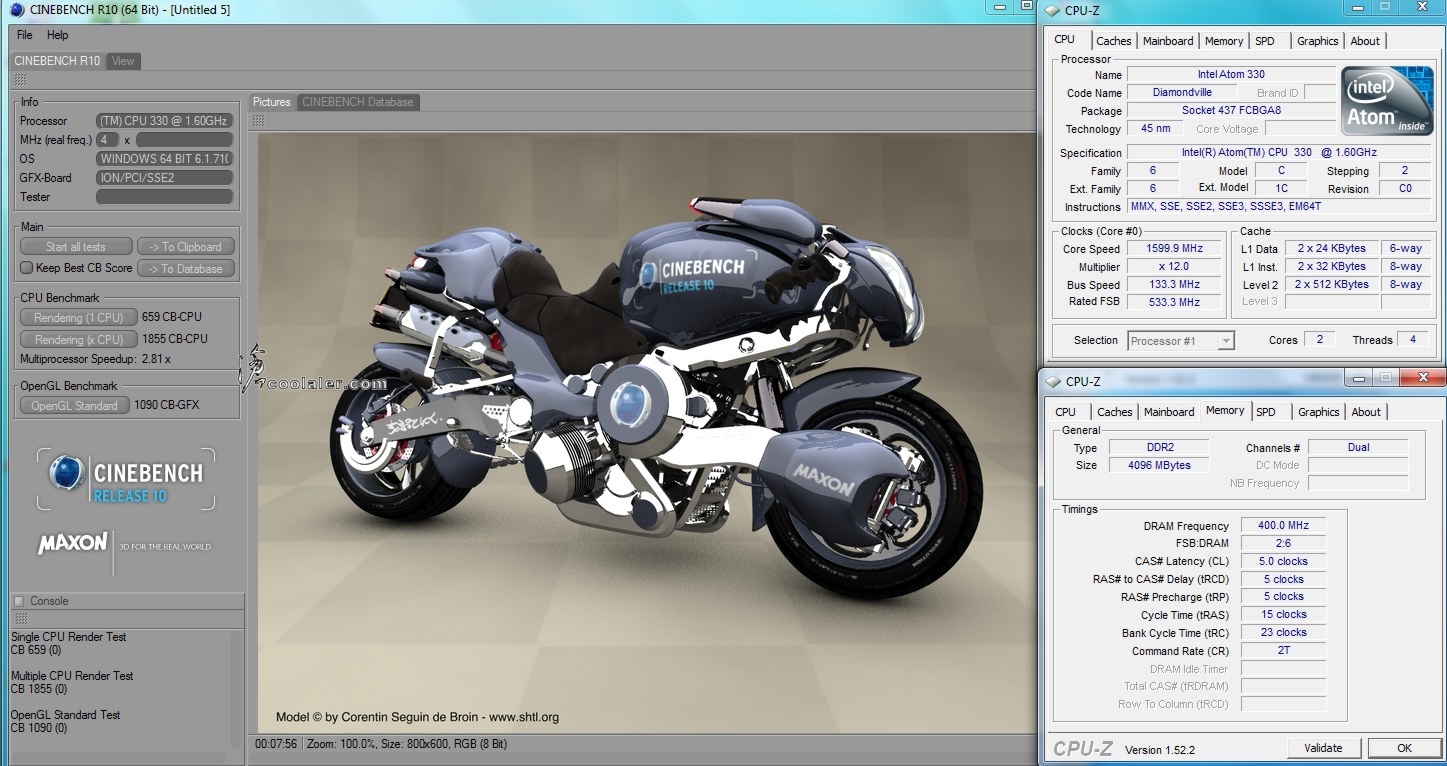Click the To Clipboard button
Screen dimensions: 1447x766
pyautogui.click(x=185, y=247)
